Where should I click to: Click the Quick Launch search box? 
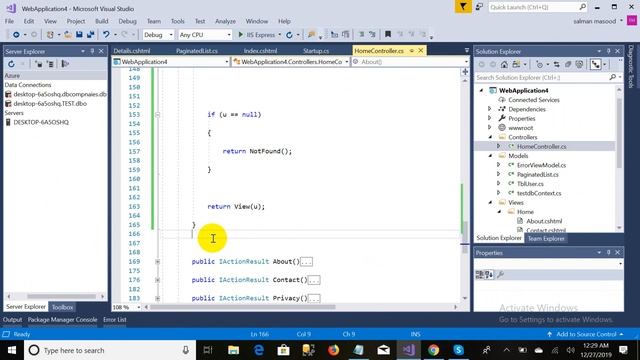(x=538, y=7)
